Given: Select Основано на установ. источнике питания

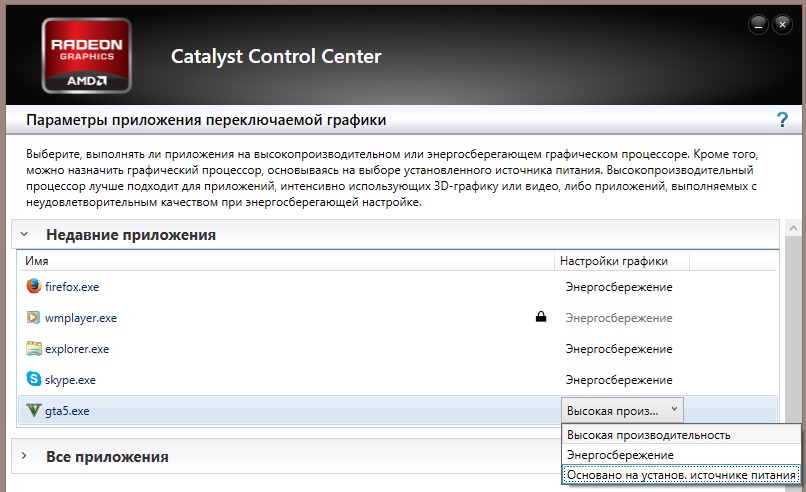Looking at the screenshot, I should (681, 475).
